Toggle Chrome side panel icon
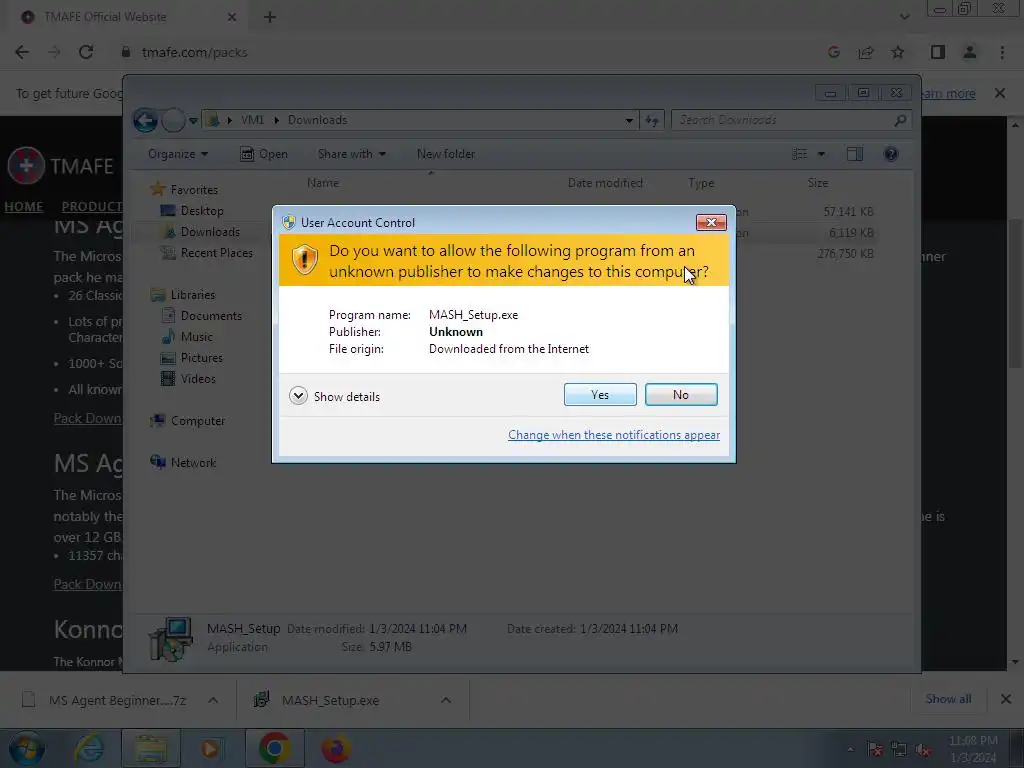Viewport: 1024px width, 768px height. tap(938, 52)
